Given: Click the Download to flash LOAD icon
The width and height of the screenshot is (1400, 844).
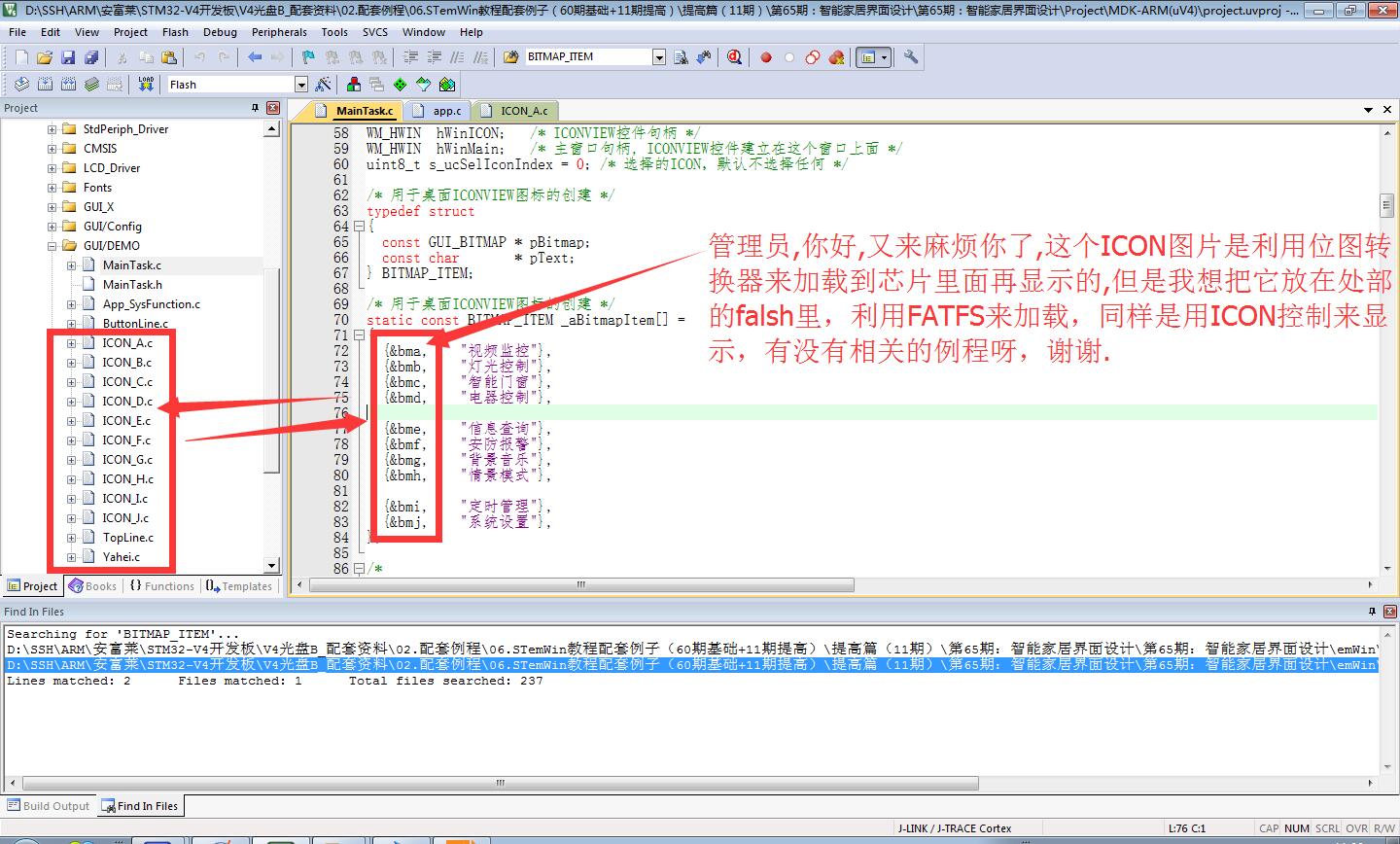Looking at the screenshot, I should tap(146, 85).
